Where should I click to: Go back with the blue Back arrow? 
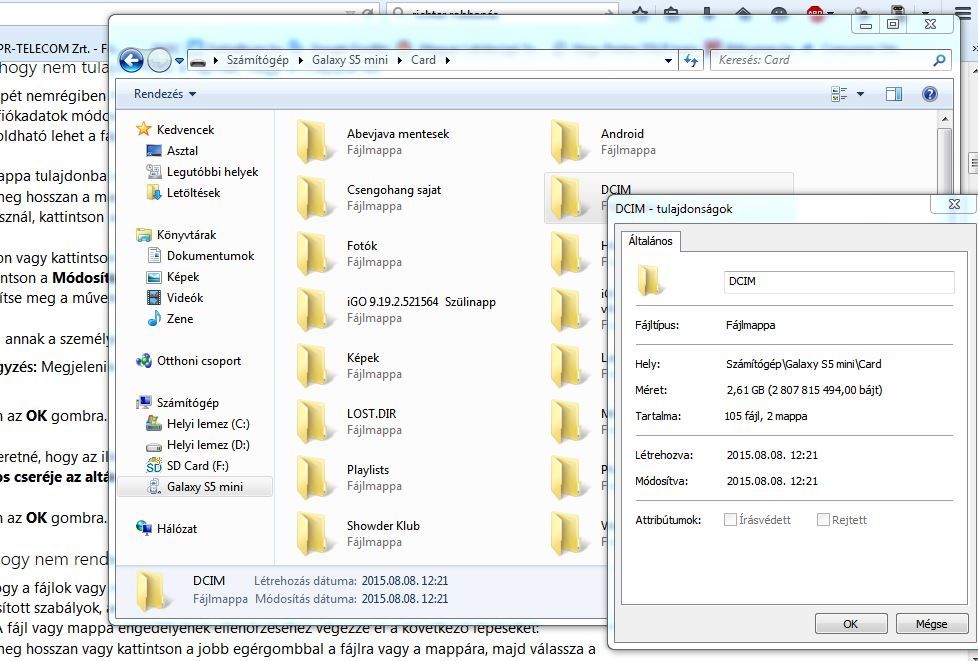pos(131,60)
